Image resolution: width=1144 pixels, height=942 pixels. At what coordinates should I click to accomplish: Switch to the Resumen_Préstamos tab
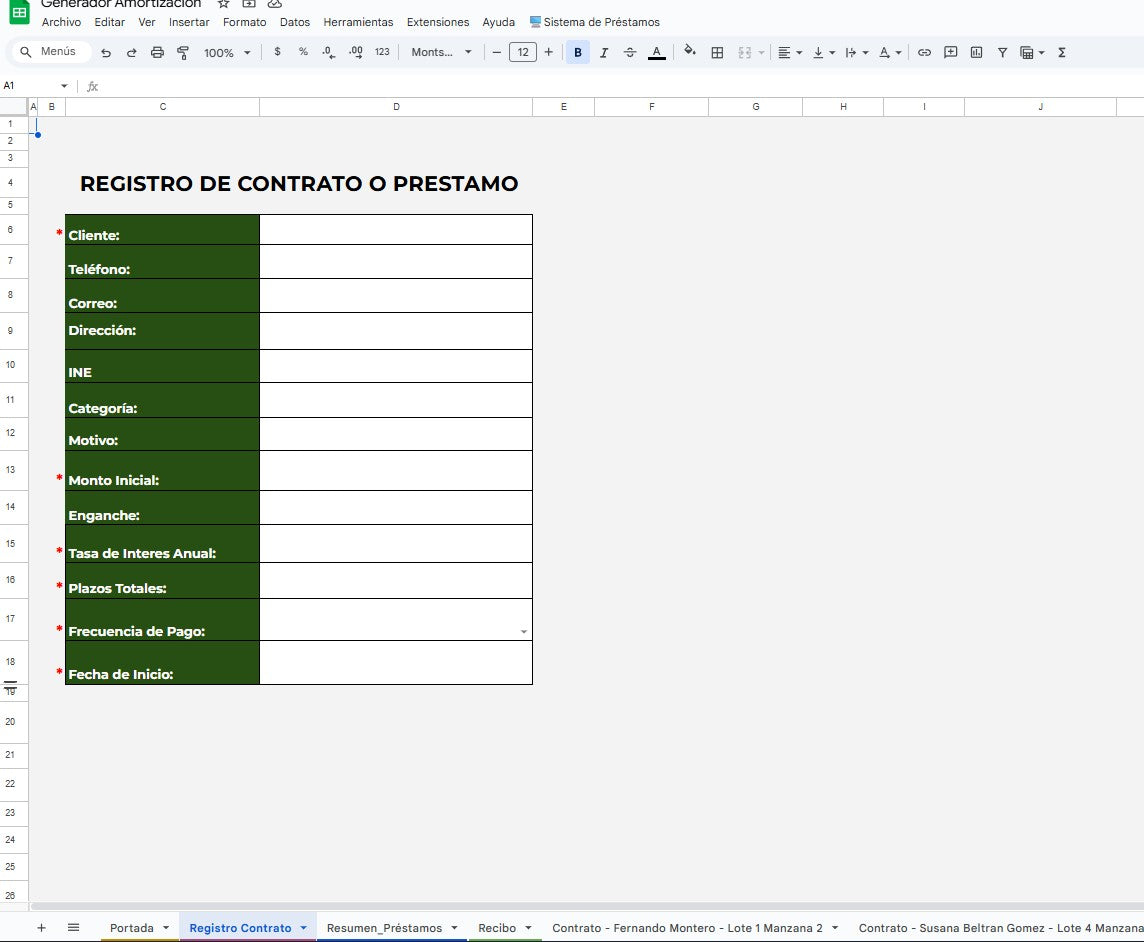tap(384, 928)
